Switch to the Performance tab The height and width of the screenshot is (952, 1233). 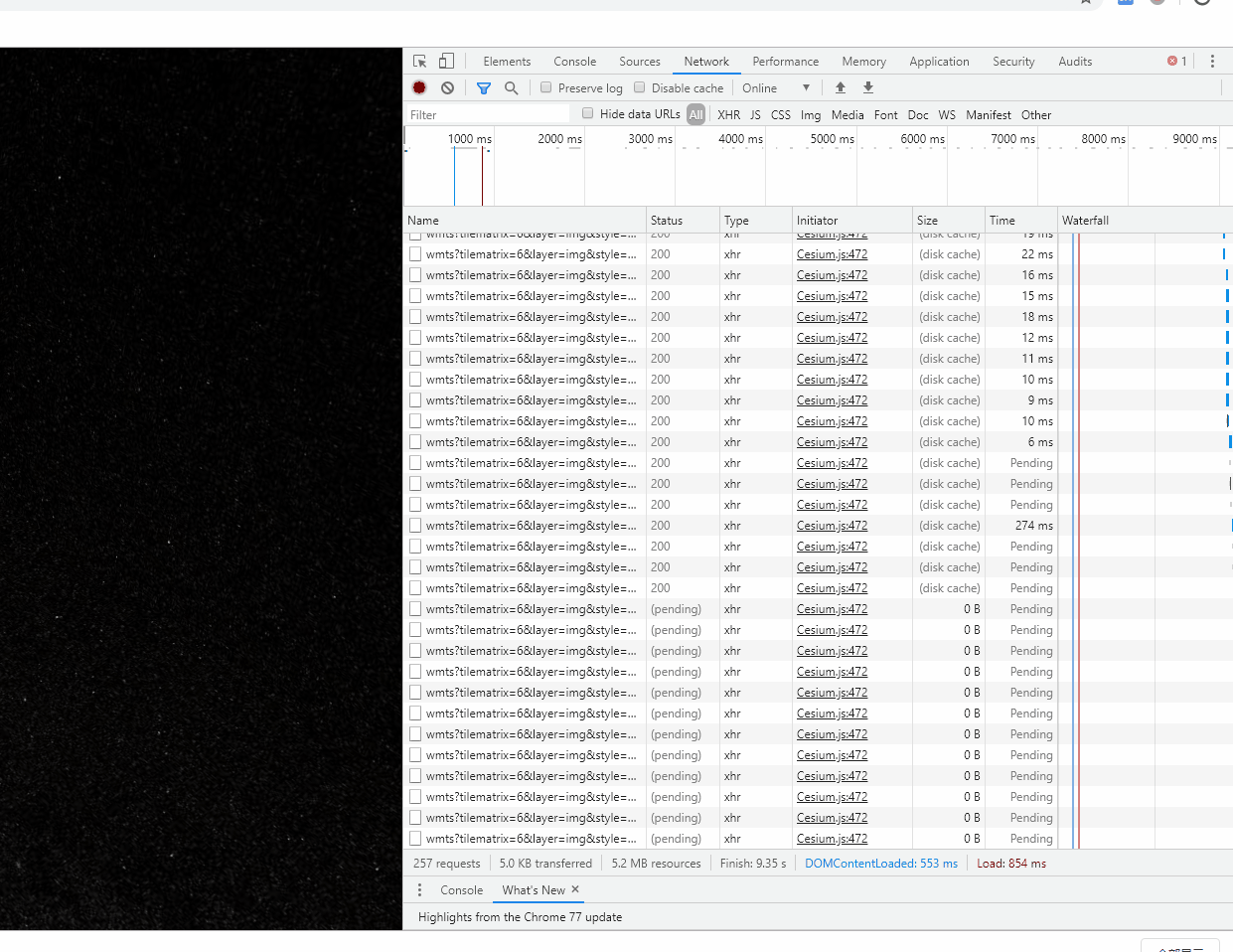(785, 62)
